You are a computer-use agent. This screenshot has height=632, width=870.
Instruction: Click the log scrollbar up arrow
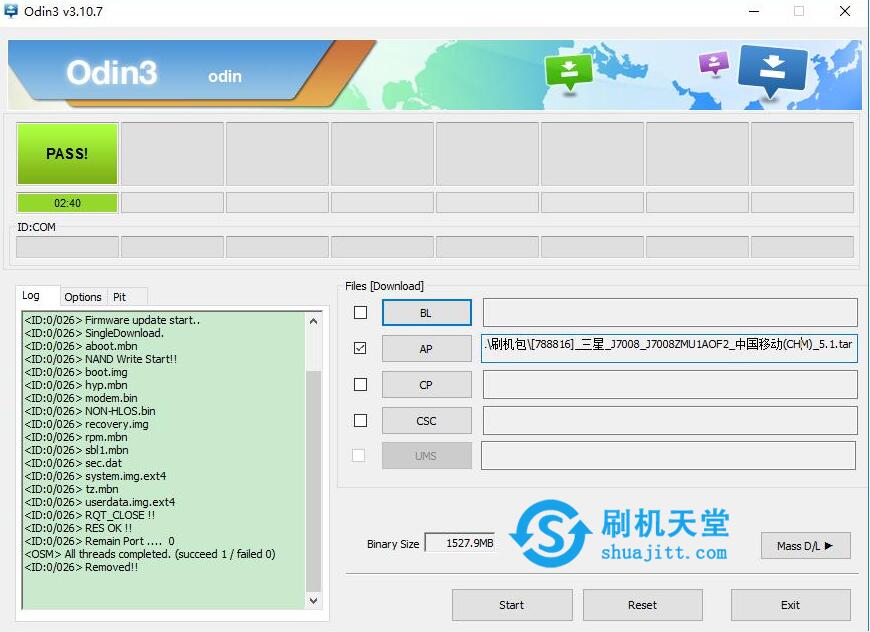(313, 321)
